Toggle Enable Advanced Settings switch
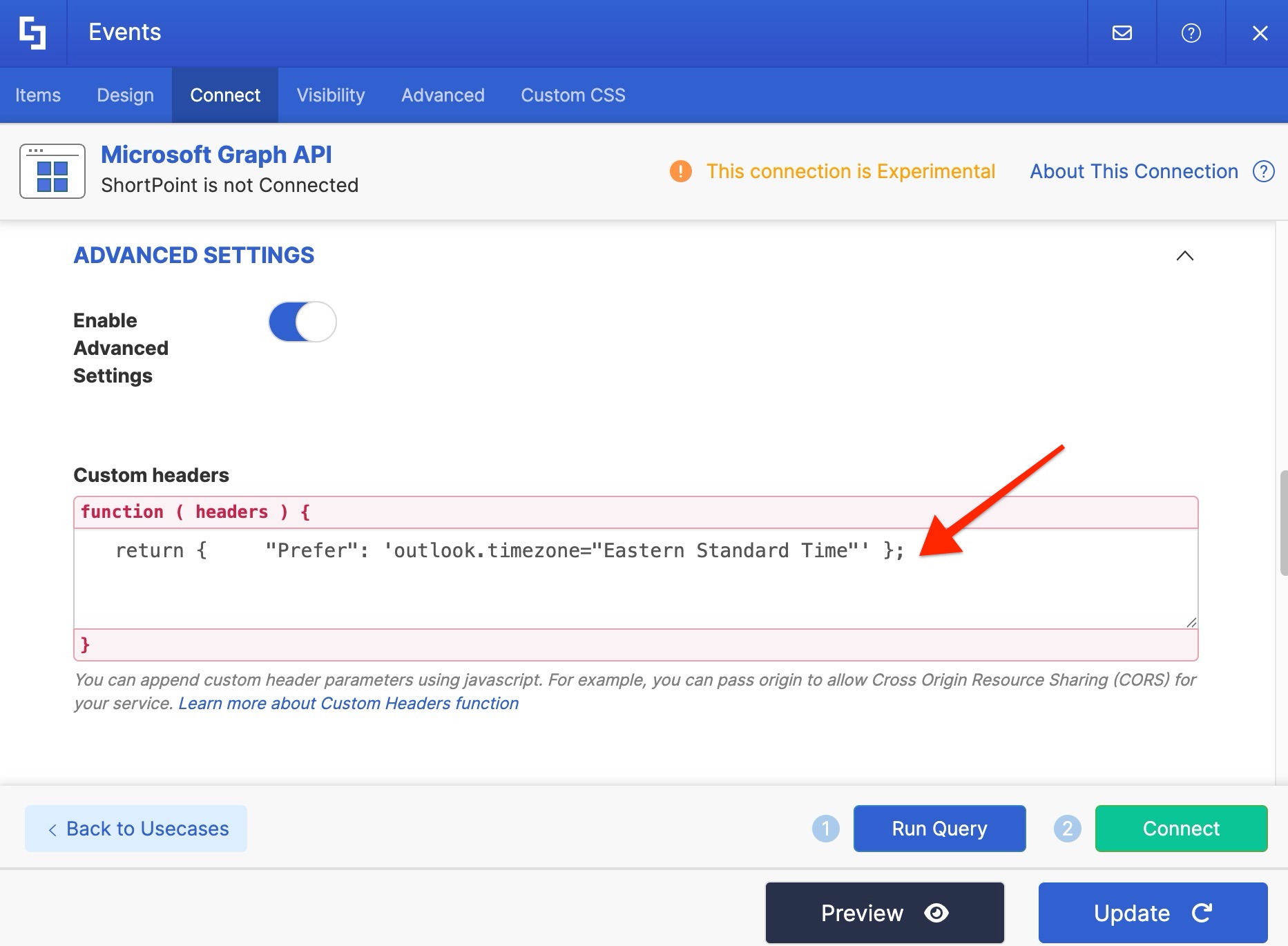The height and width of the screenshot is (946, 1288). coord(302,322)
